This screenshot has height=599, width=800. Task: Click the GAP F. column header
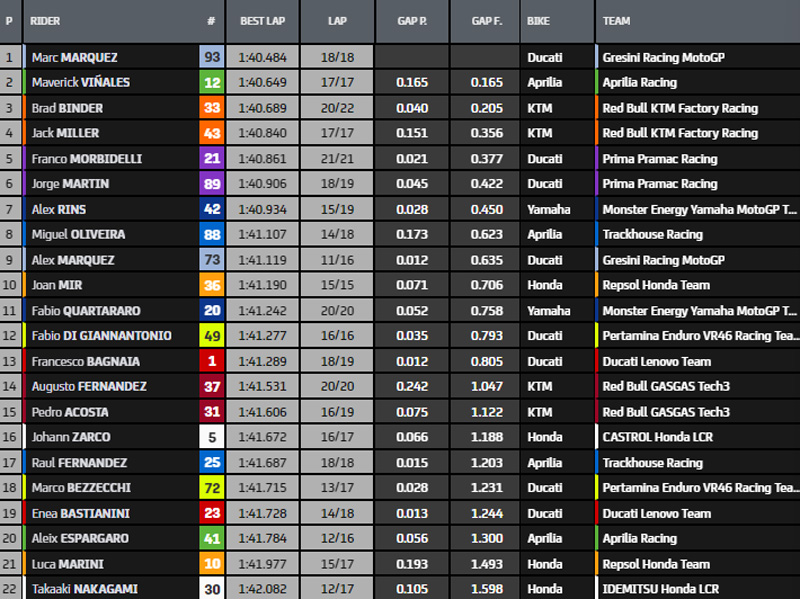point(484,21)
